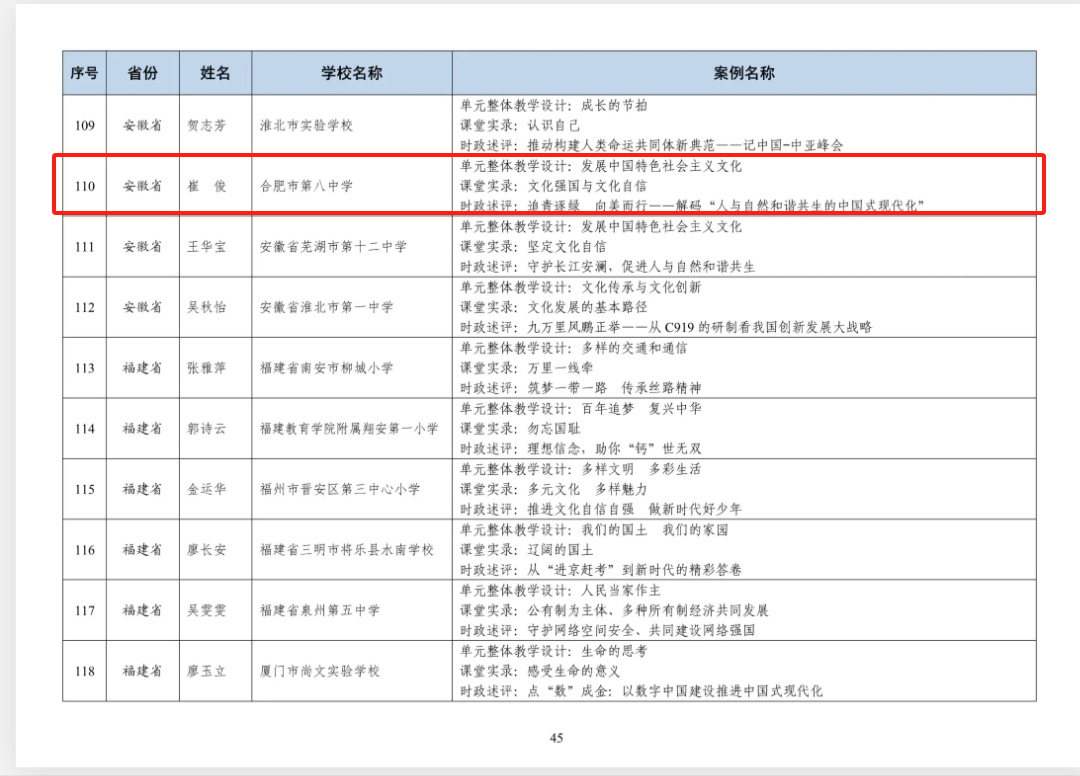Click school 厦门市尚文实验学校

click(320, 671)
